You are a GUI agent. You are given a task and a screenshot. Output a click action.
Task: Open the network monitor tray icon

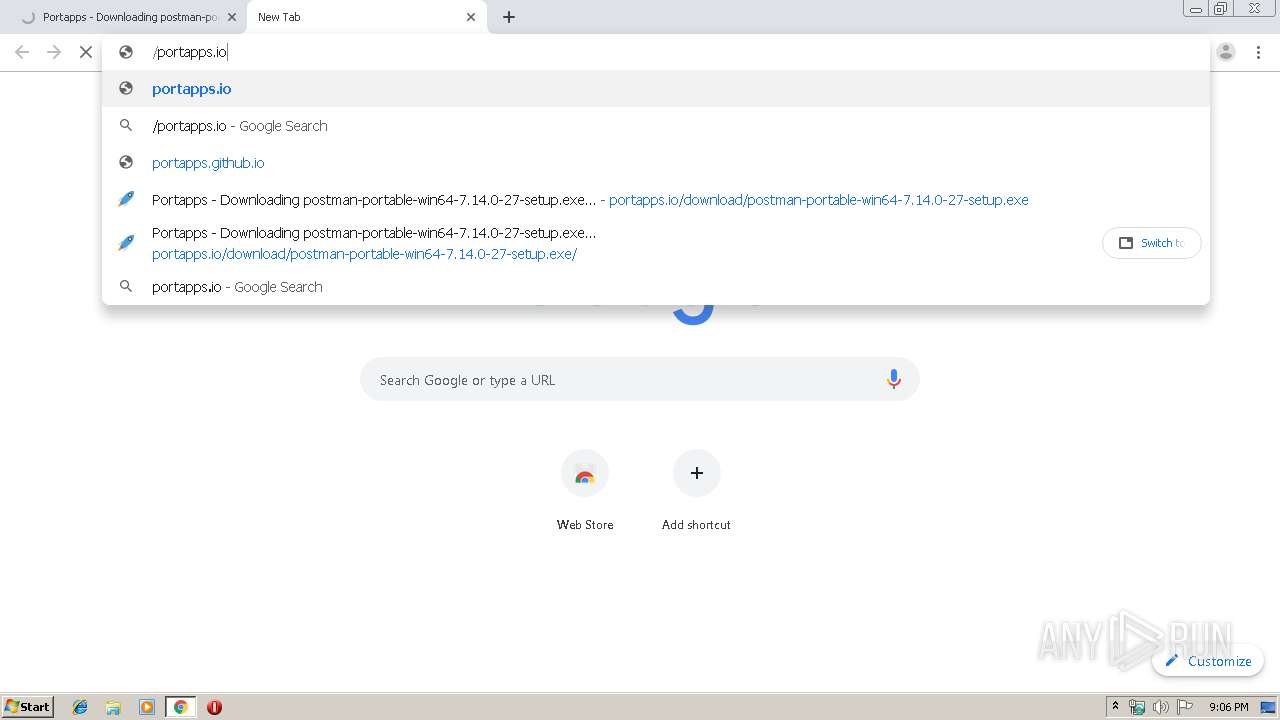(x=1137, y=707)
